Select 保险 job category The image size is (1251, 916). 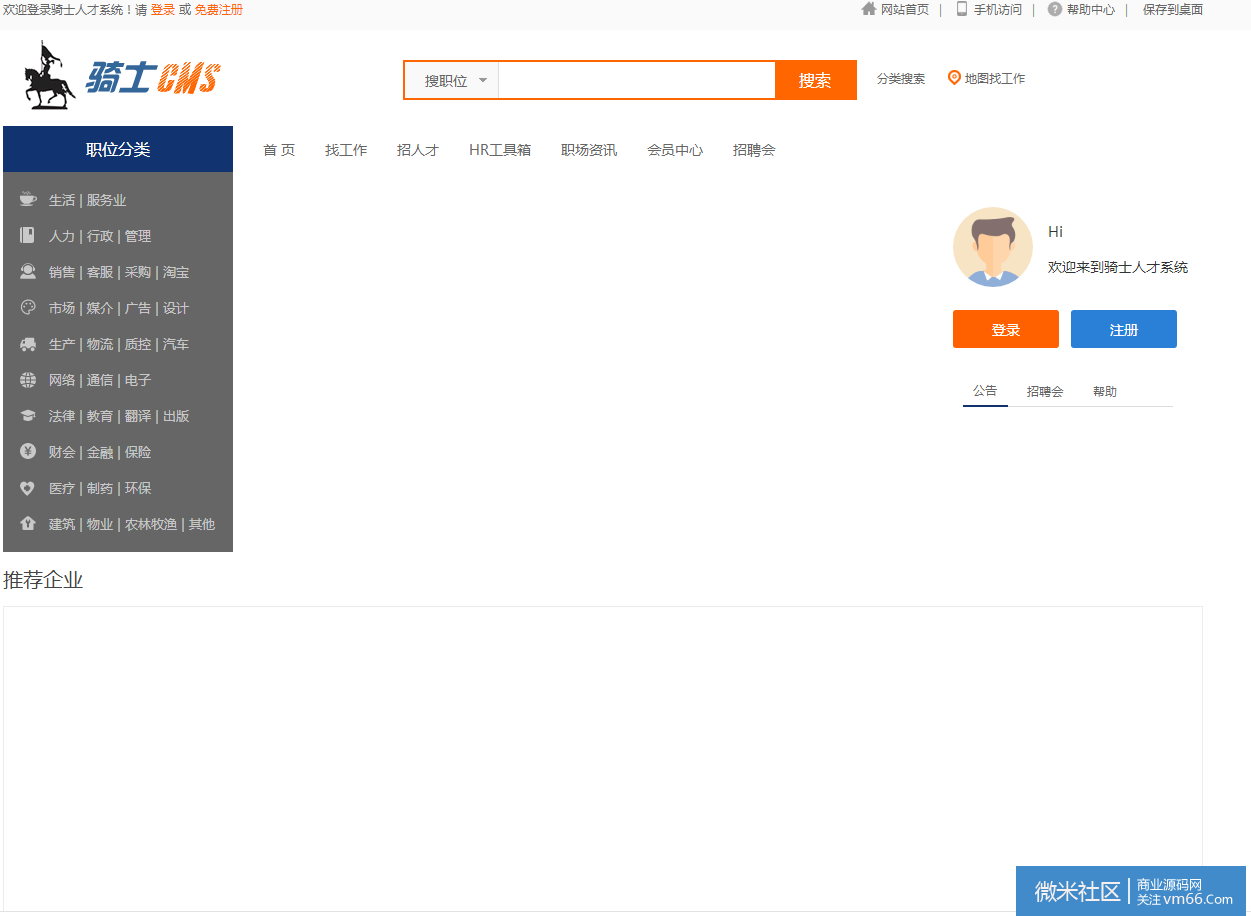click(138, 452)
